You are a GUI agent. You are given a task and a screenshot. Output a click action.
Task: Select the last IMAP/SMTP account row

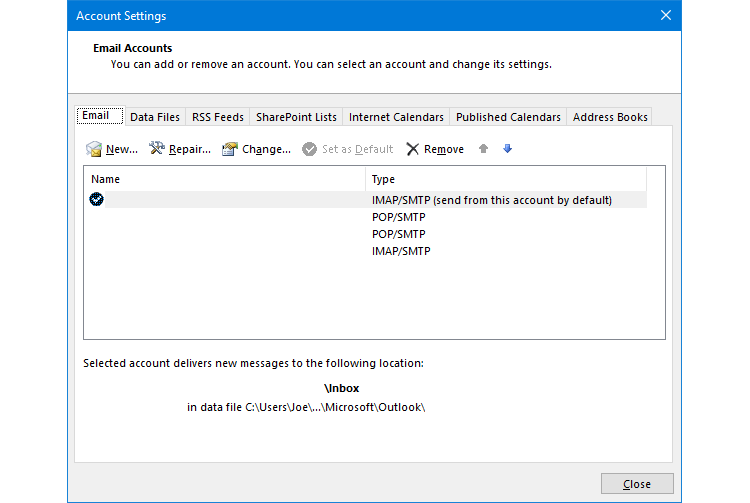click(x=401, y=251)
